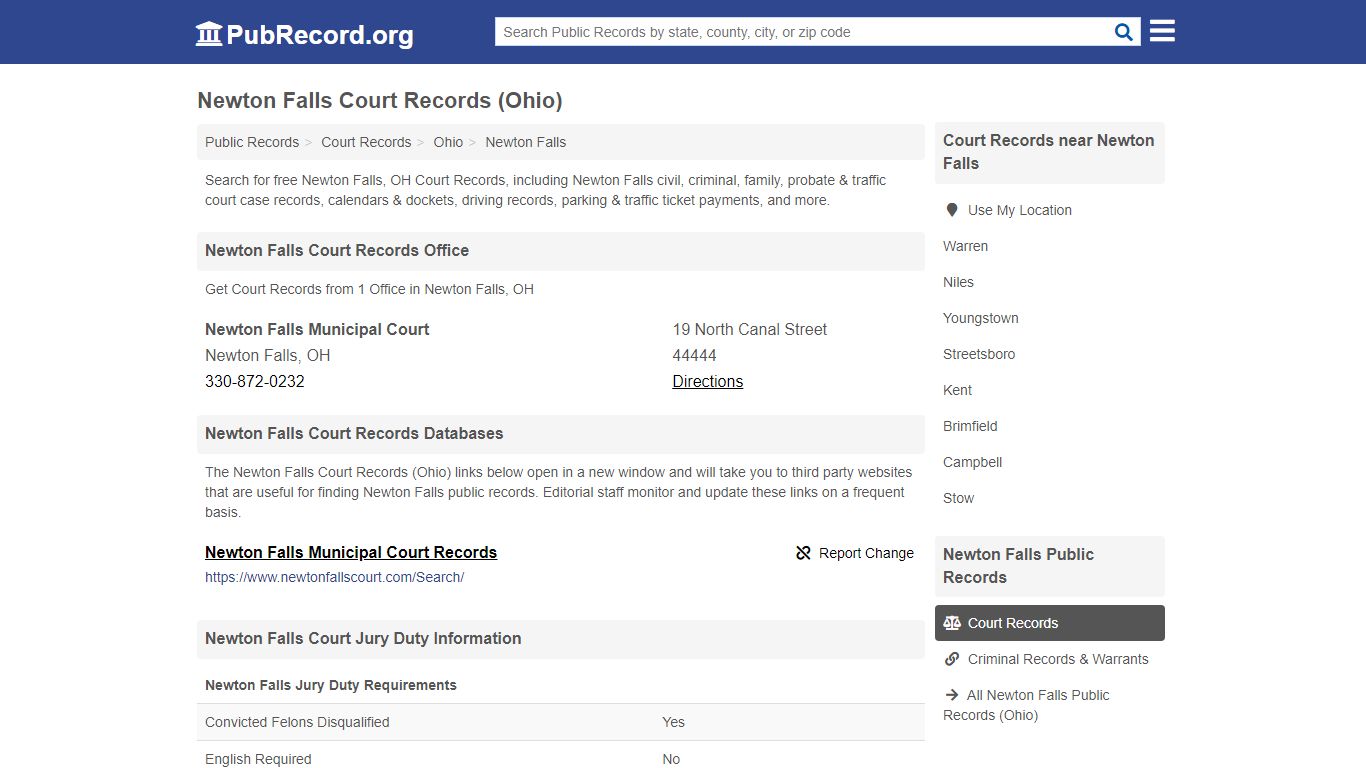Go to the Court Records breadcrumb
The height and width of the screenshot is (768, 1366).
pyautogui.click(x=366, y=142)
